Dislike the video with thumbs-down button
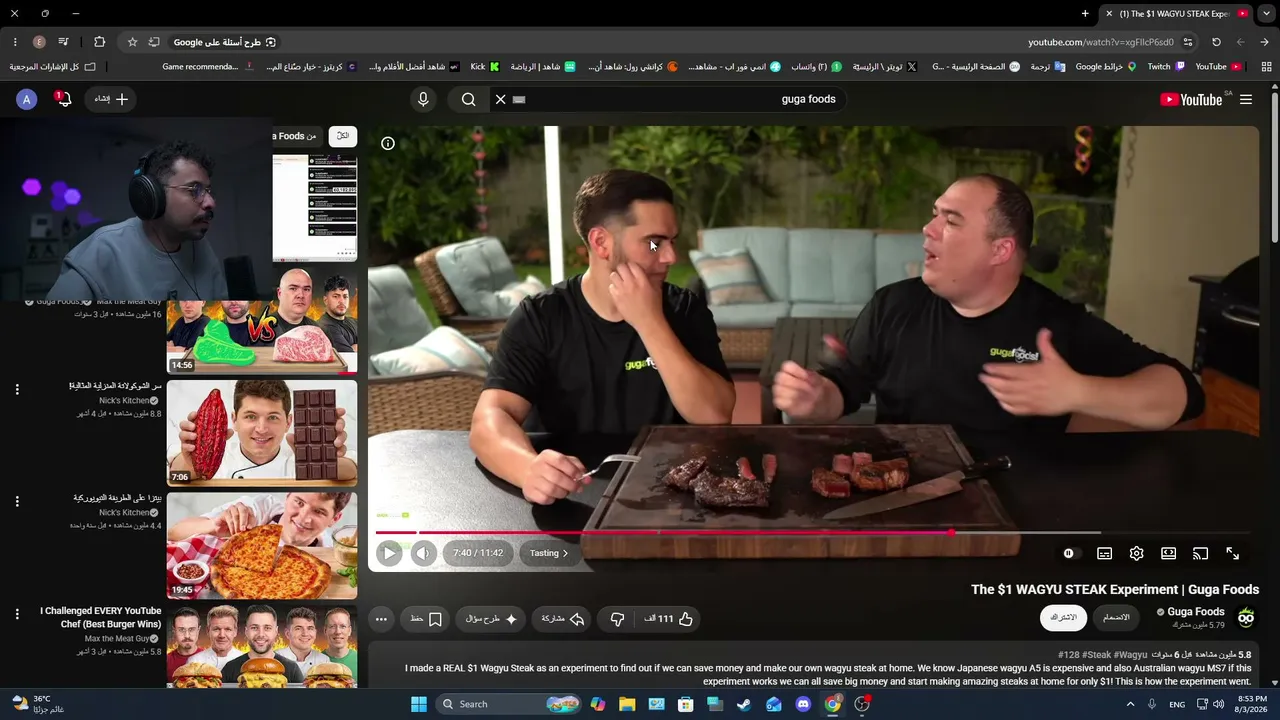This screenshot has height=720, width=1280. click(617, 619)
